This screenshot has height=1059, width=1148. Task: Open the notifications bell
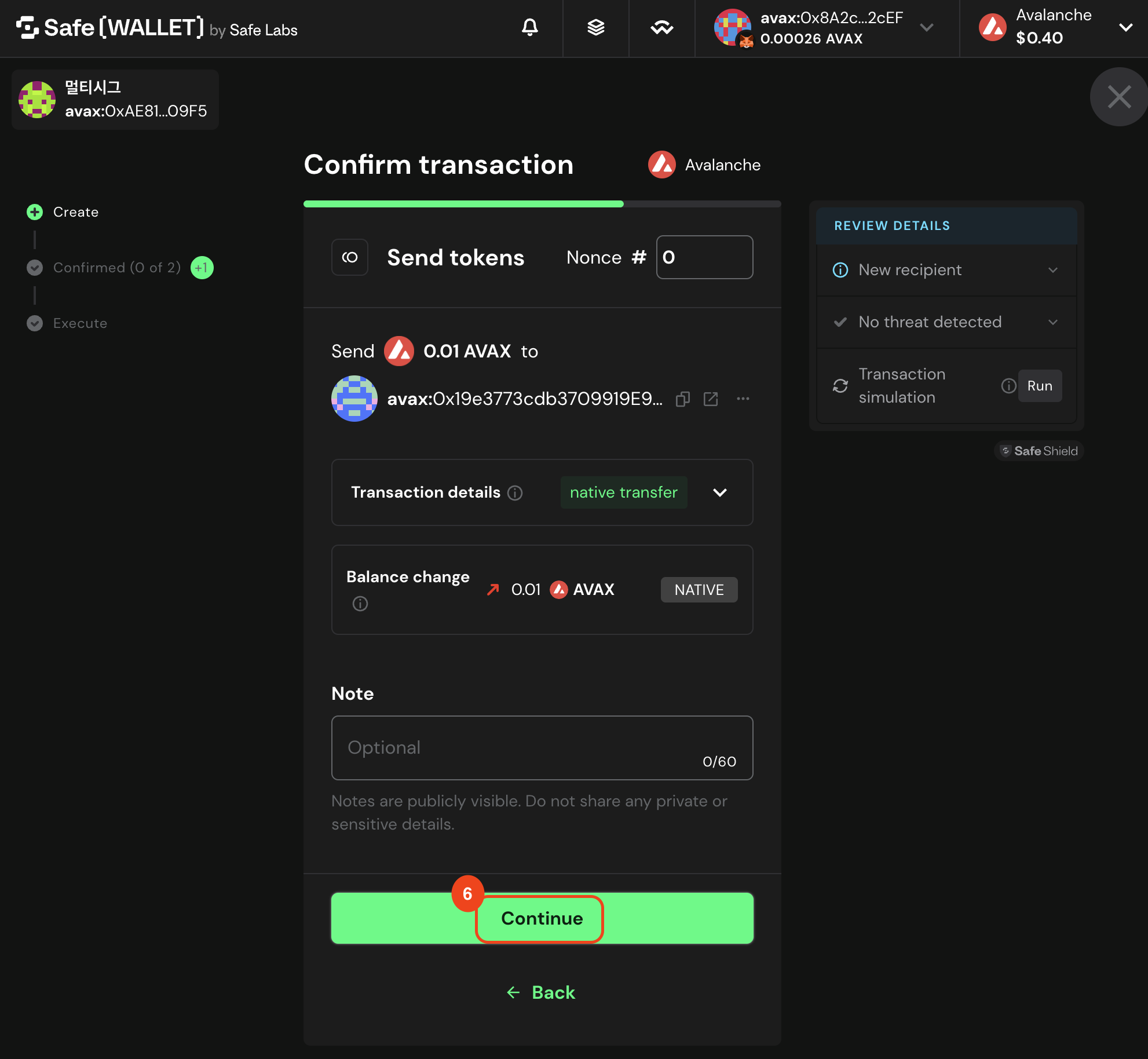(529, 27)
